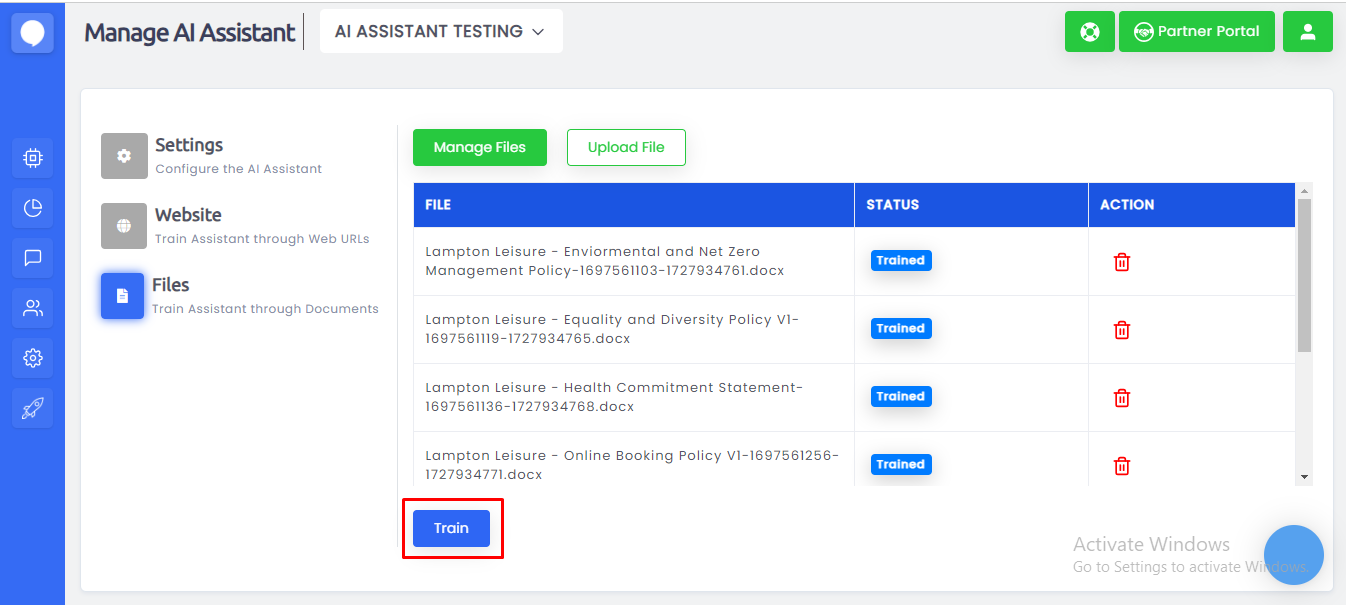Click the Settings gear tile icon
The height and width of the screenshot is (605, 1346).
tap(124, 156)
